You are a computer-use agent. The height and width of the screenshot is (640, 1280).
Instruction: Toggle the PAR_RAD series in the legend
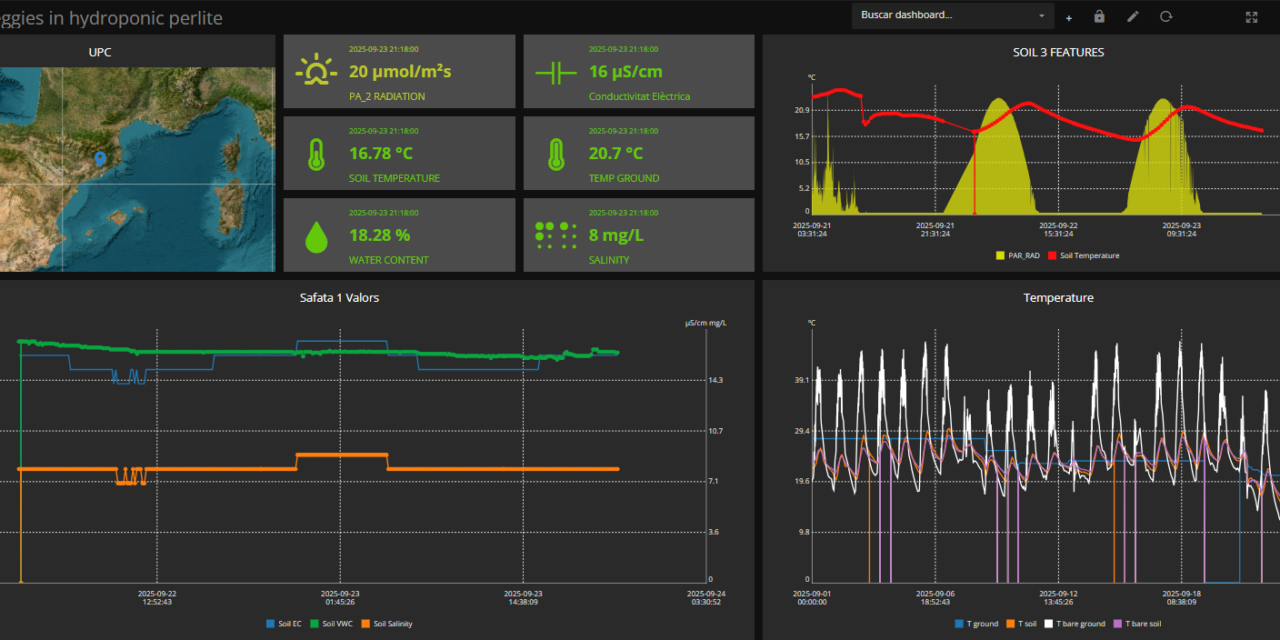pos(1018,256)
